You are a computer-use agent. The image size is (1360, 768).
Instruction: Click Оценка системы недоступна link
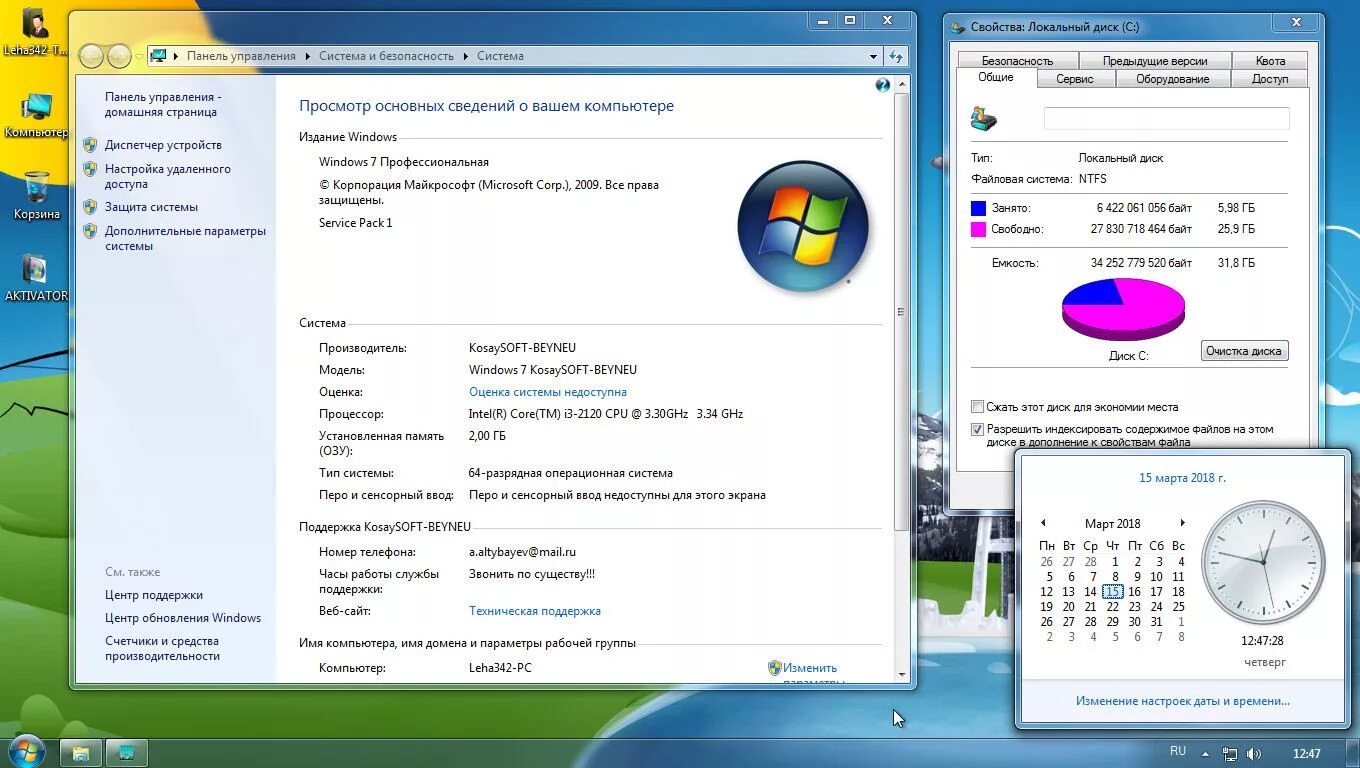coord(548,392)
